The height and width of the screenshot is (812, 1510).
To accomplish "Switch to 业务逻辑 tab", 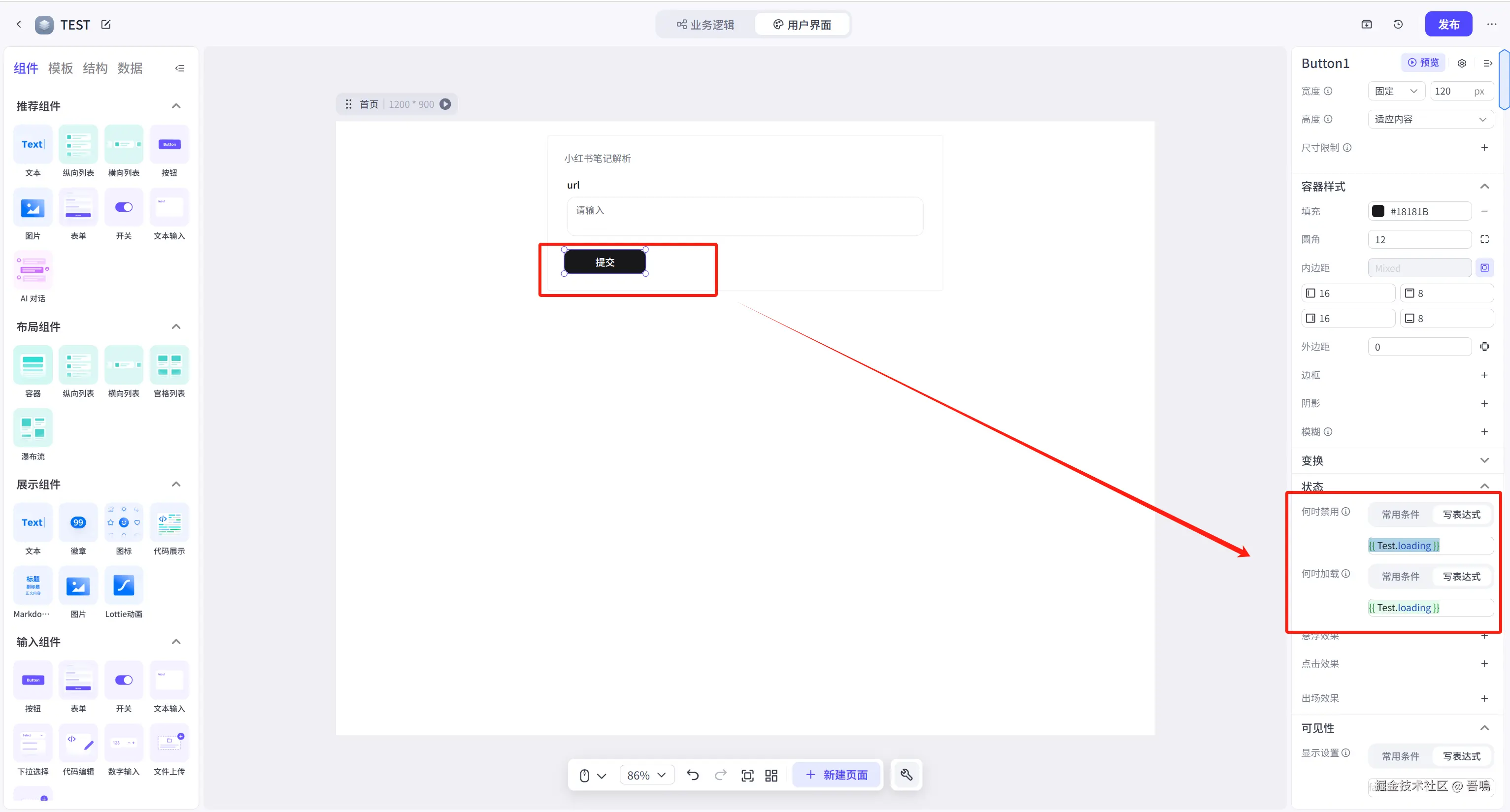I will click(706, 24).
